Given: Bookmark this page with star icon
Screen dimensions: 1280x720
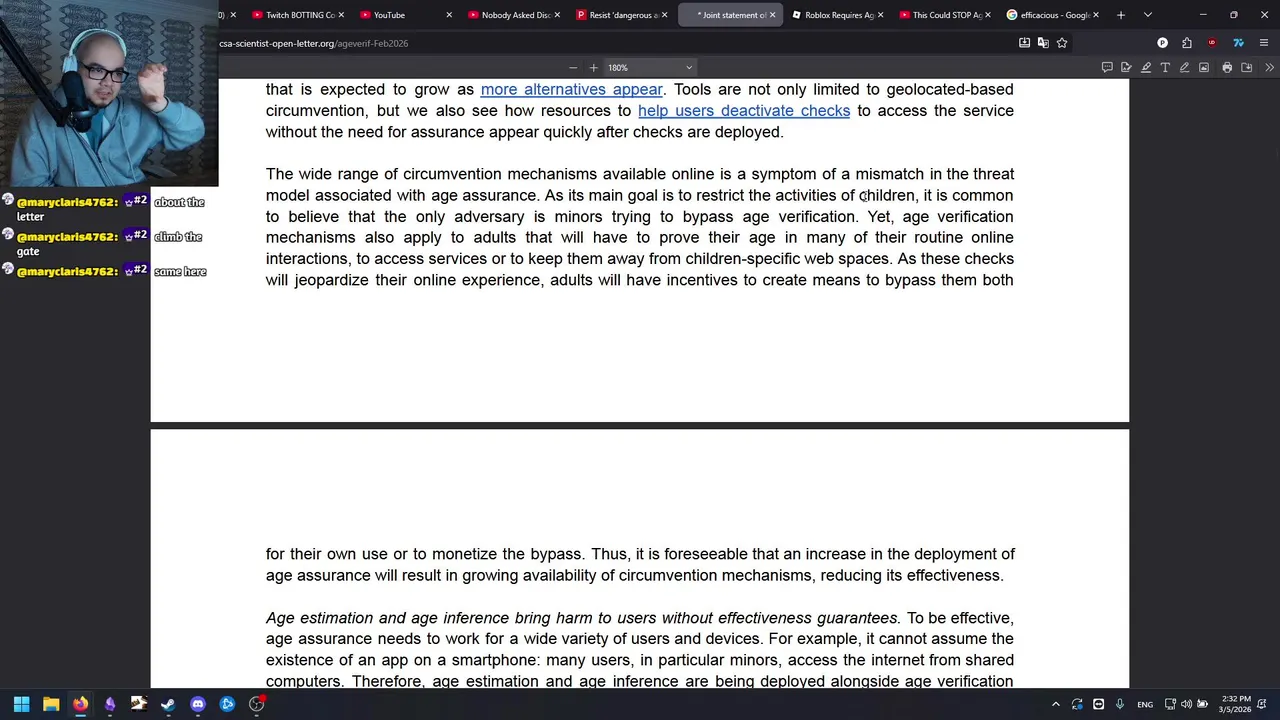Looking at the screenshot, I should coord(1062,43).
